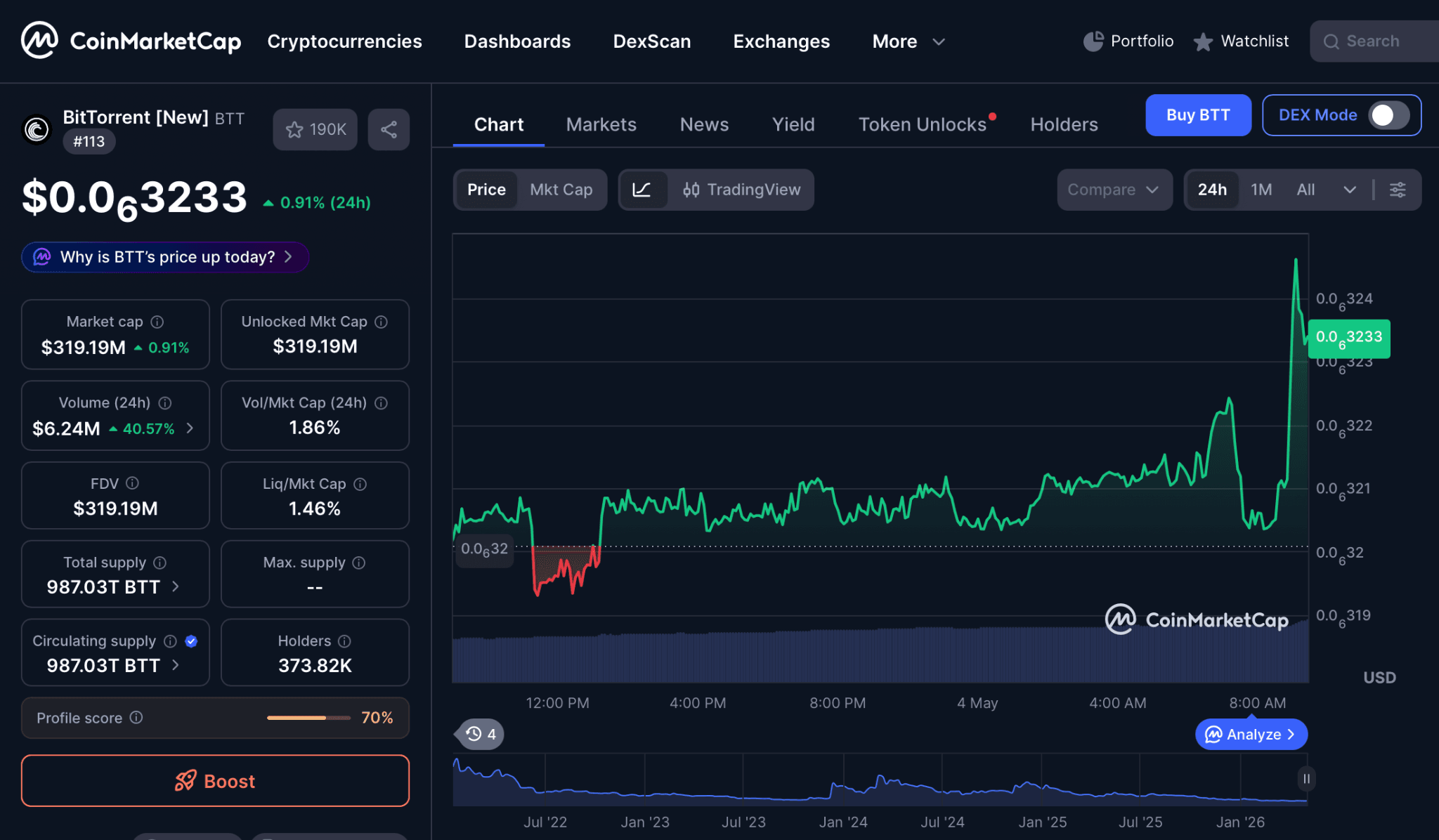Select the 1M time range

click(1261, 190)
